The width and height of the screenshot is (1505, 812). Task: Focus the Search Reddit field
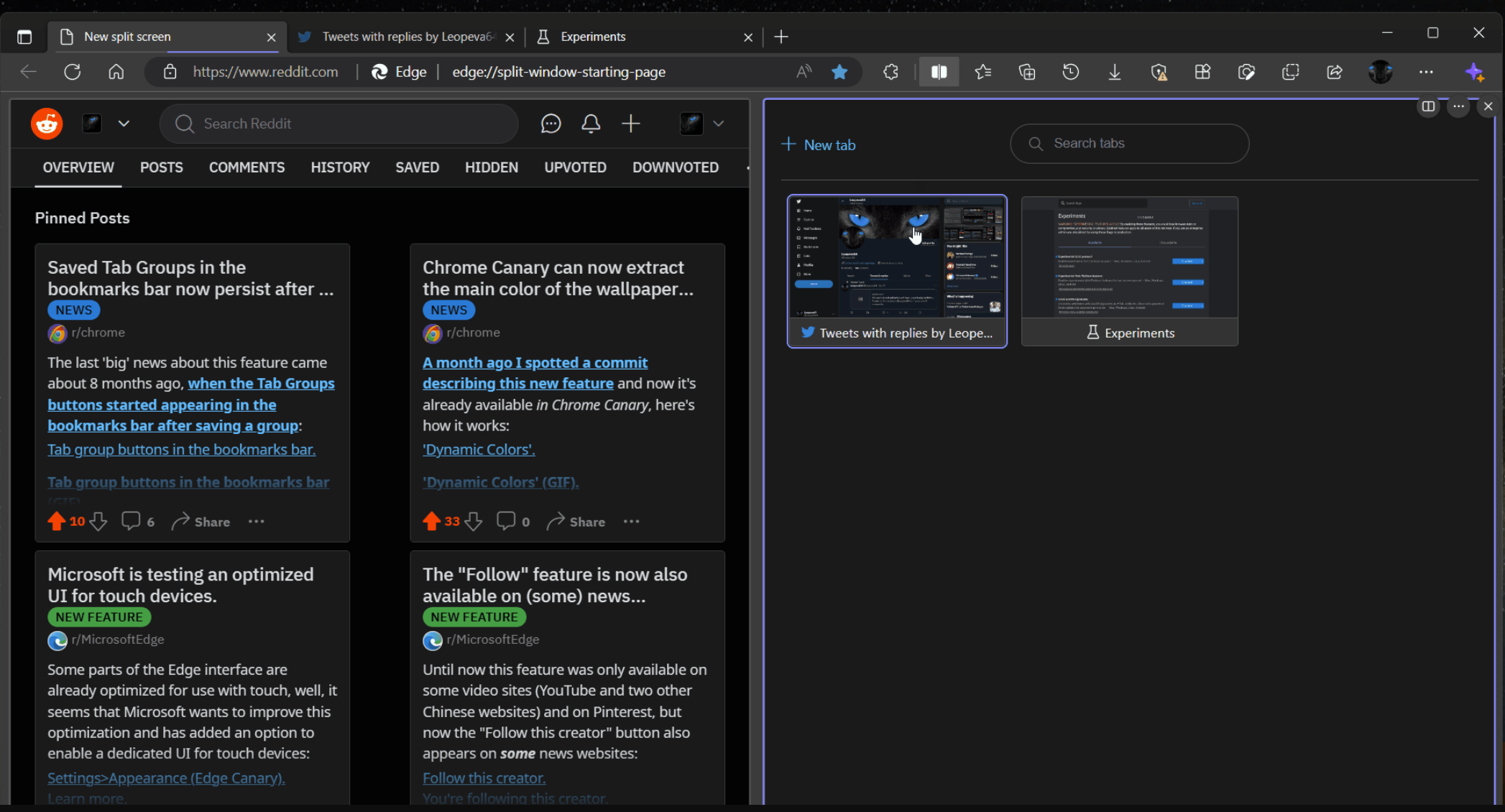pos(339,124)
